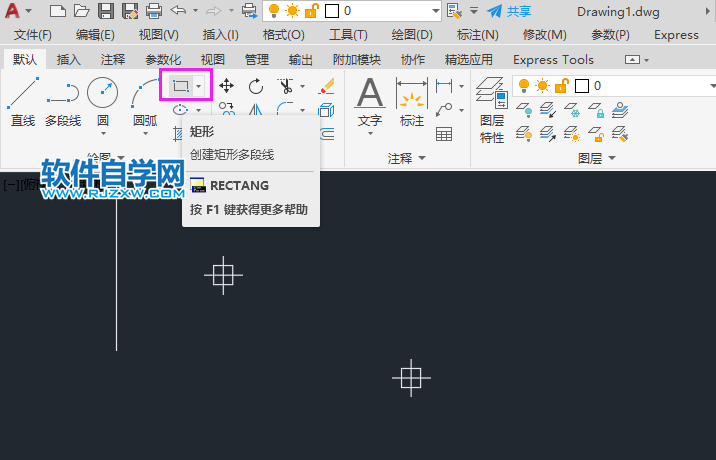The image size is (716, 460).
Task: Expand the ellipse tool dropdown arrow
Action: click(x=199, y=110)
